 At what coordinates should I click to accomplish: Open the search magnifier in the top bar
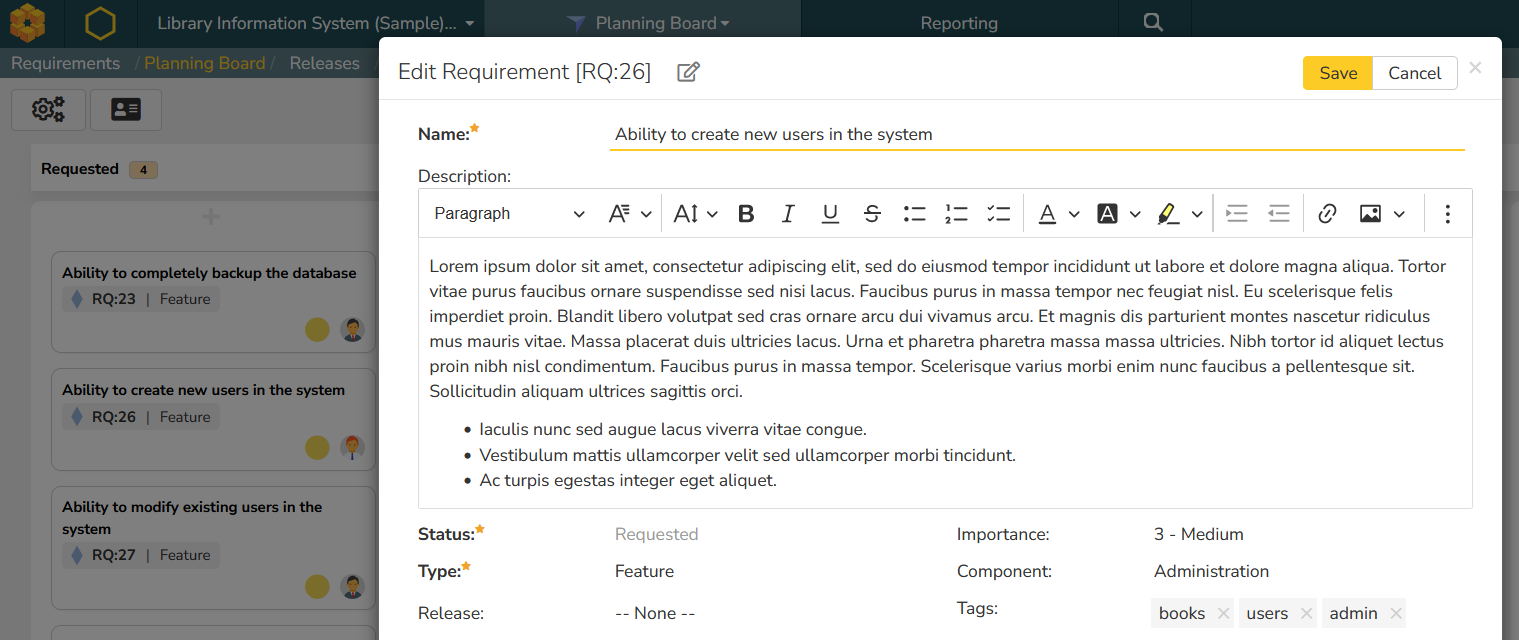(1153, 23)
